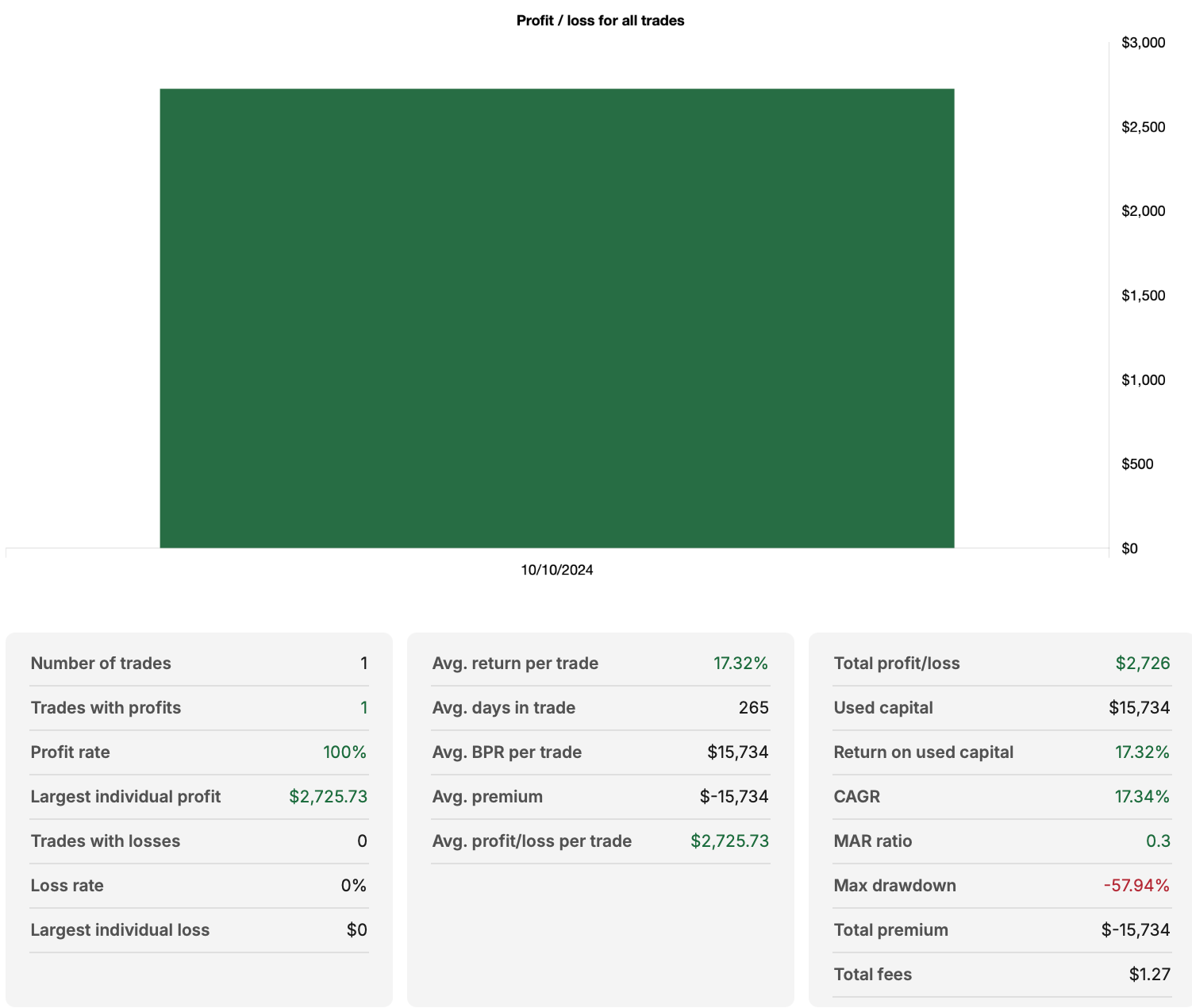Screen dimensions: 1192x1008
Task: Click the 'Loss rate' 0% value
Action: click(x=354, y=886)
